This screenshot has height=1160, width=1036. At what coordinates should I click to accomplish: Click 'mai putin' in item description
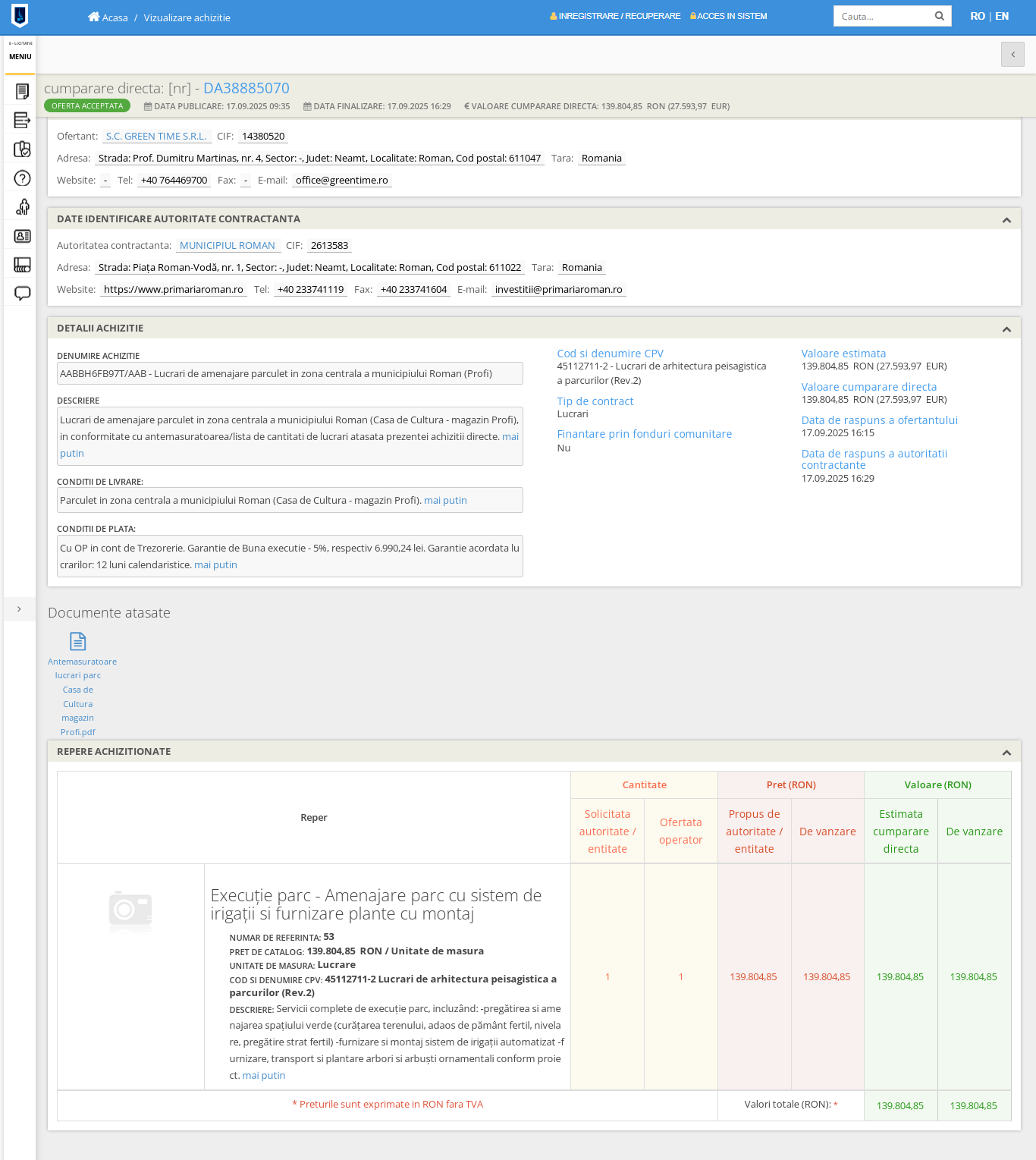[264, 1076]
